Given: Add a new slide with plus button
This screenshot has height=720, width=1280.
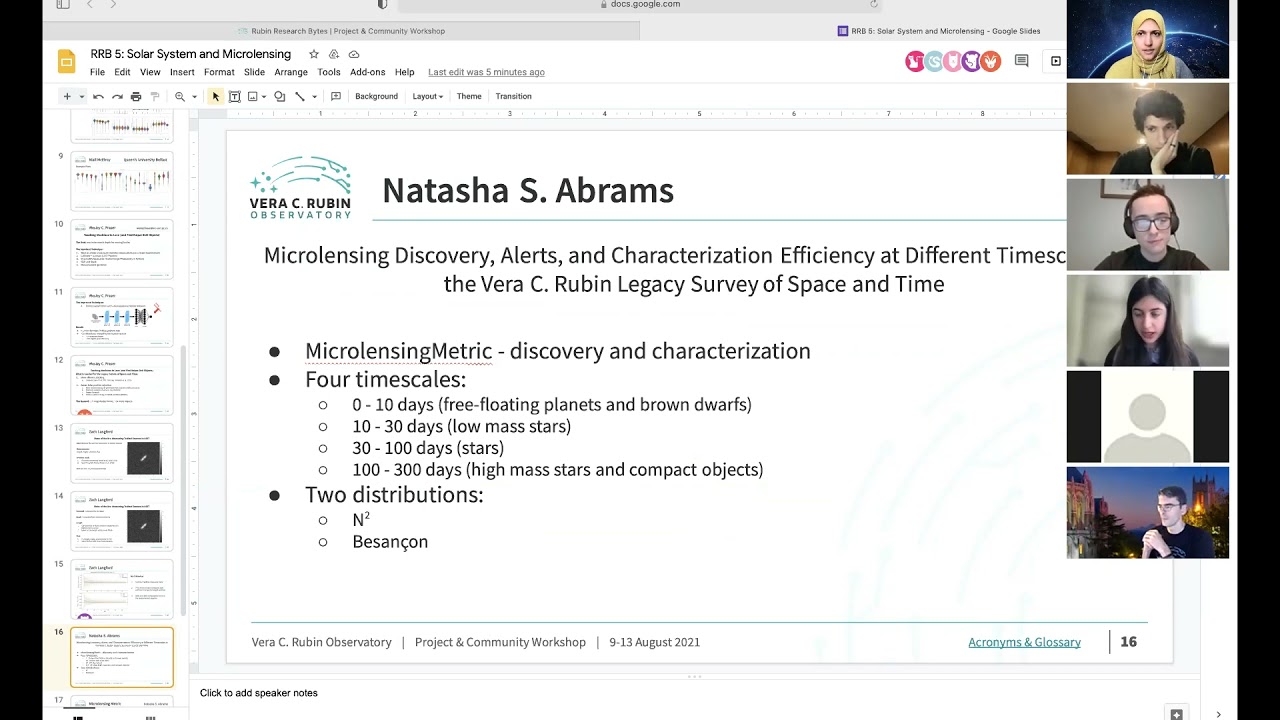Looking at the screenshot, I should (x=67, y=96).
